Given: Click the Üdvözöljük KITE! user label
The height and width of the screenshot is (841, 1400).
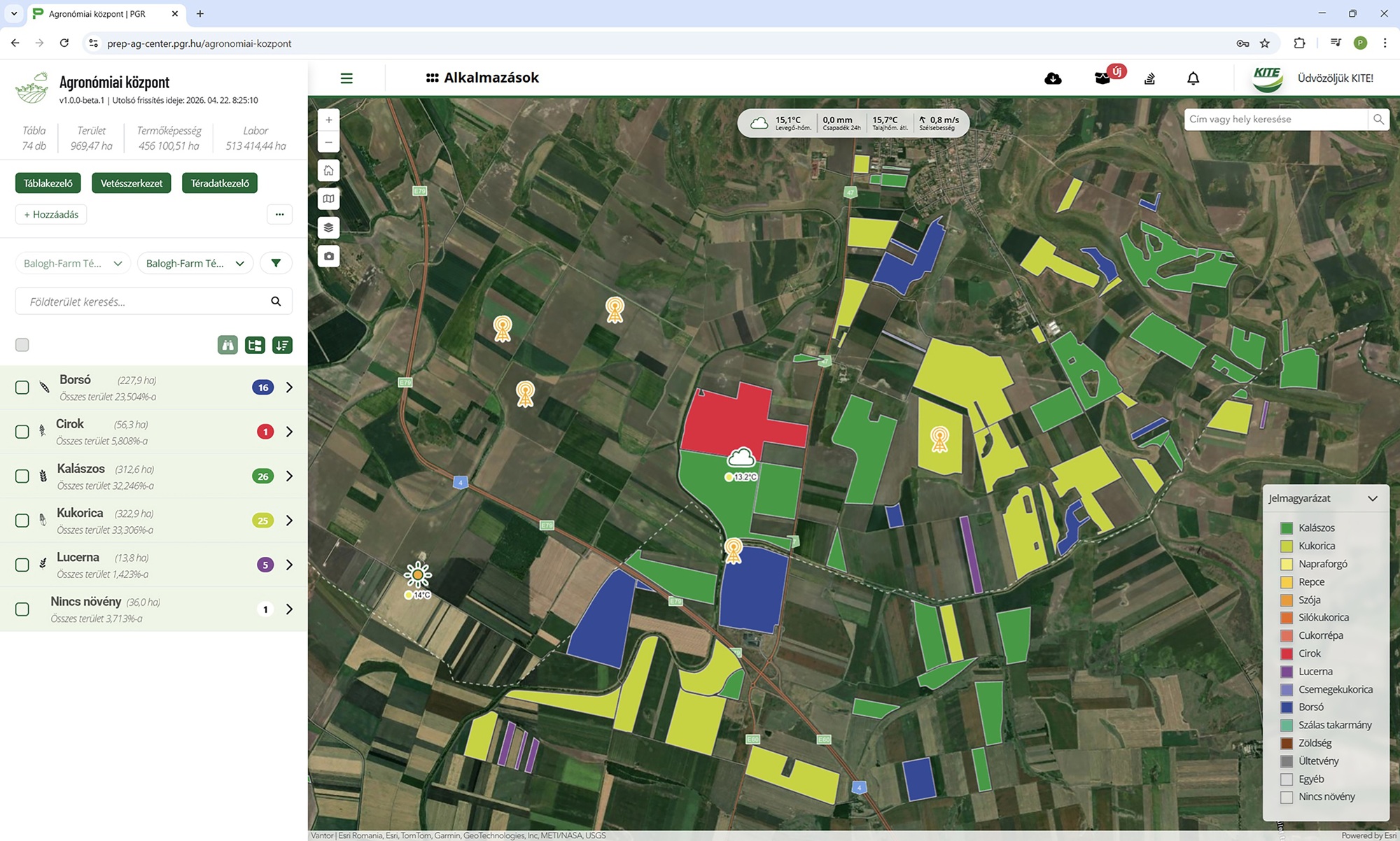Looking at the screenshot, I should [x=1336, y=78].
